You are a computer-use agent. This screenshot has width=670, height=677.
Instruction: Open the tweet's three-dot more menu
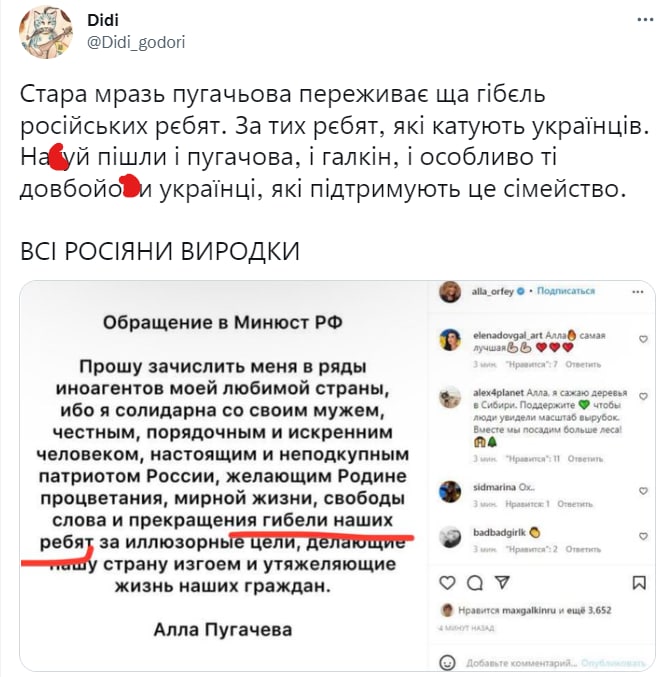(645, 20)
